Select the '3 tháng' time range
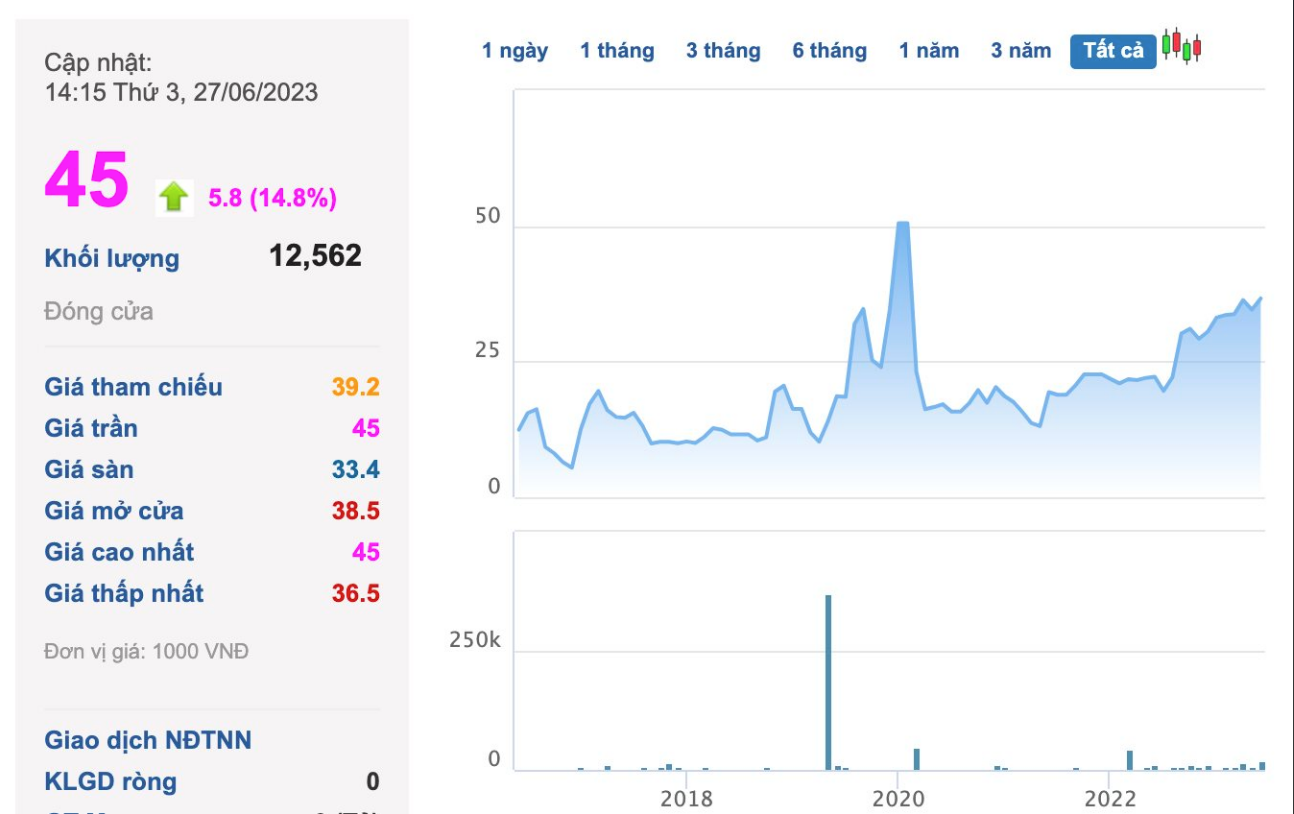This screenshot has width=1294, height=814. click(x=723, y=51)
